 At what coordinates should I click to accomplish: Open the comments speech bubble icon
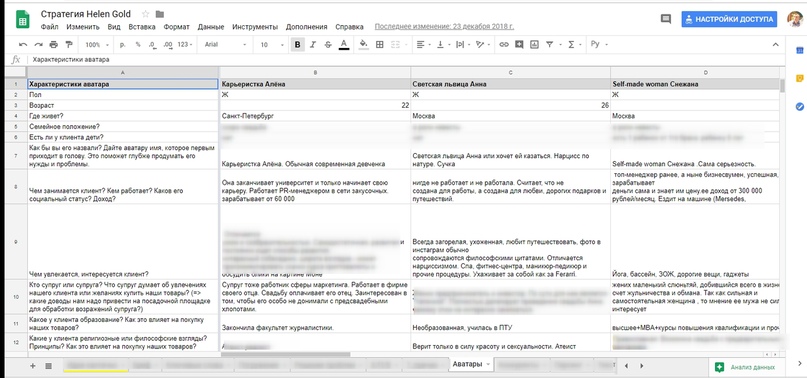tap(665, 19)
